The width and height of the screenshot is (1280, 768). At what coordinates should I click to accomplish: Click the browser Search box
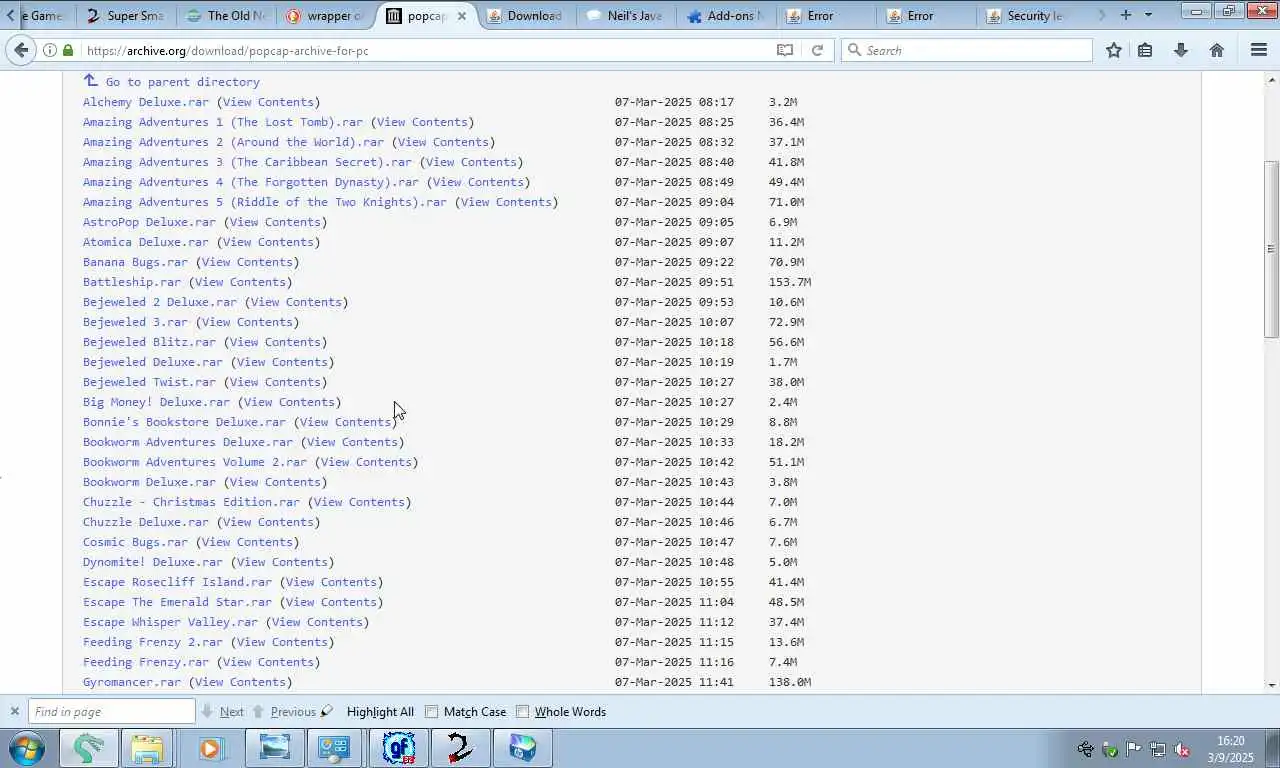pyautogui.click(x=967, y=50)
